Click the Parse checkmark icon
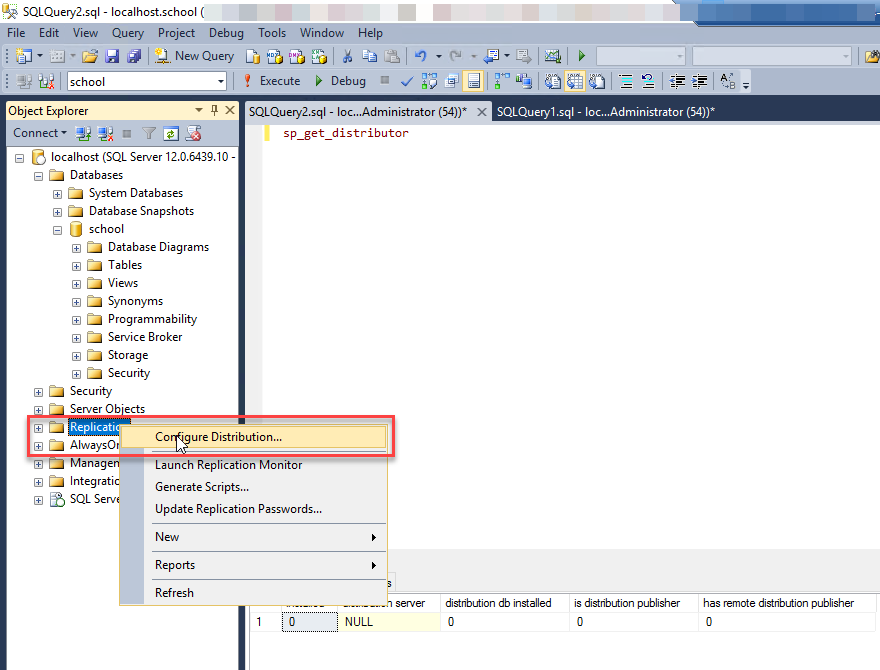 coord(407,81)
